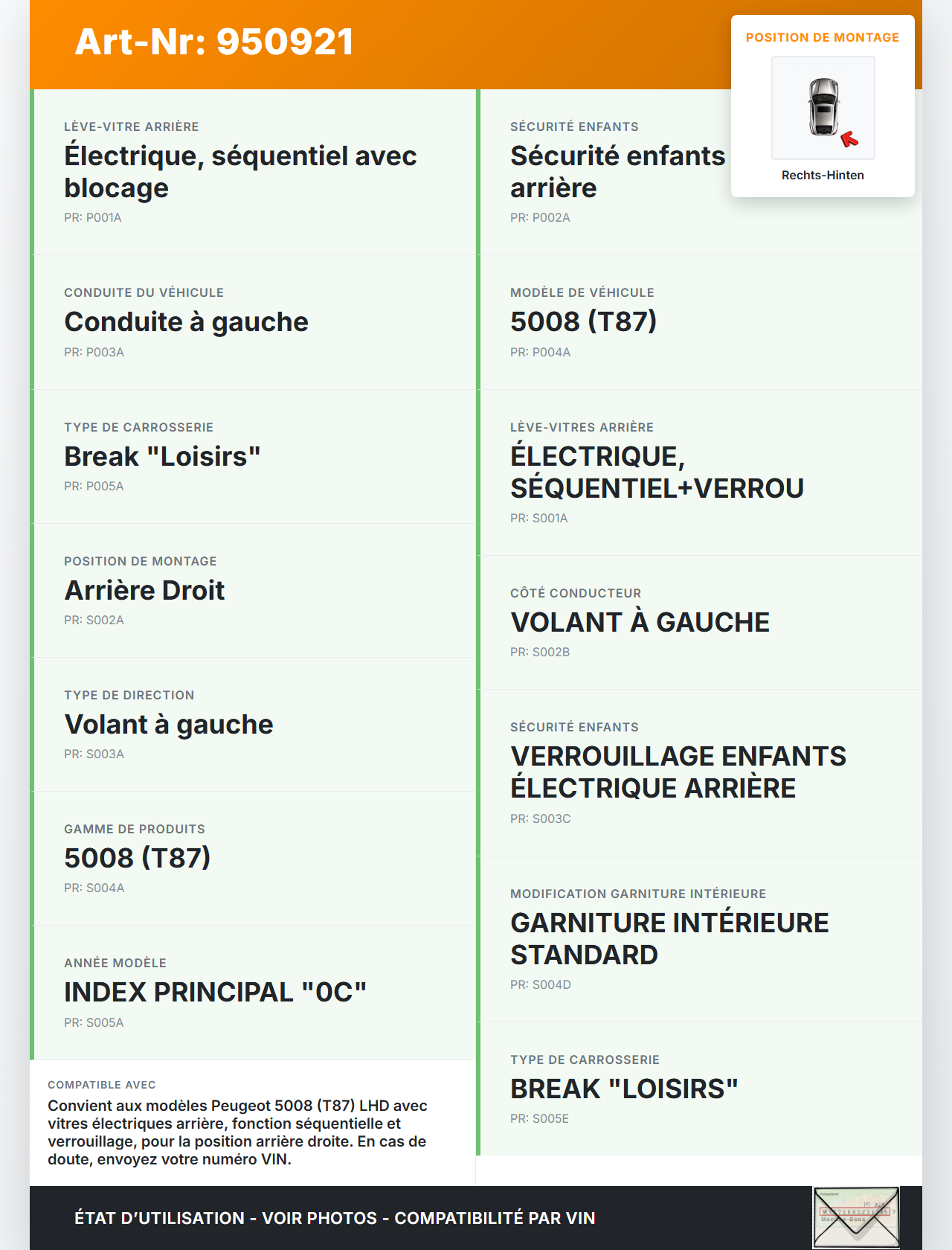Click the "VOLANT À GAUCHE" entry
Image resolution: width=952 pixels, height=1250 pixels.
pyautogui.click(x=640, y=623)
